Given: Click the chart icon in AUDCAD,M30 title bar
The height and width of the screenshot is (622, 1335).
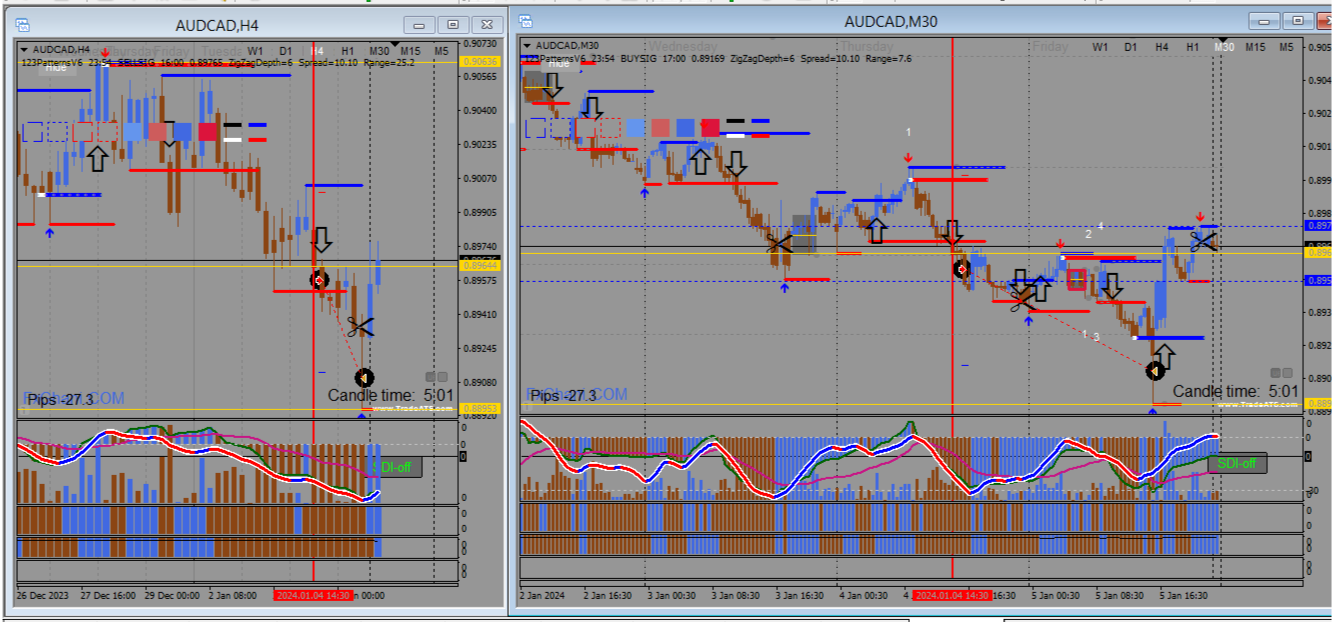Looking at the screenshot, I should [526, 21].
